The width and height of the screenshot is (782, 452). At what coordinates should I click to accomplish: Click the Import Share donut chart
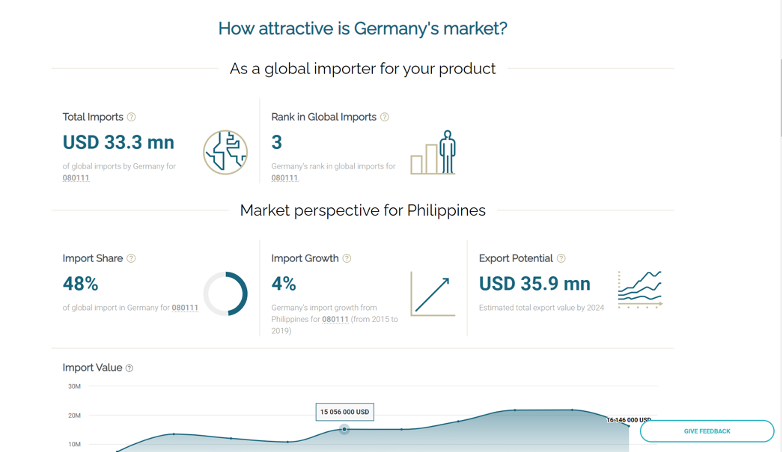click(x=225, y=294)
